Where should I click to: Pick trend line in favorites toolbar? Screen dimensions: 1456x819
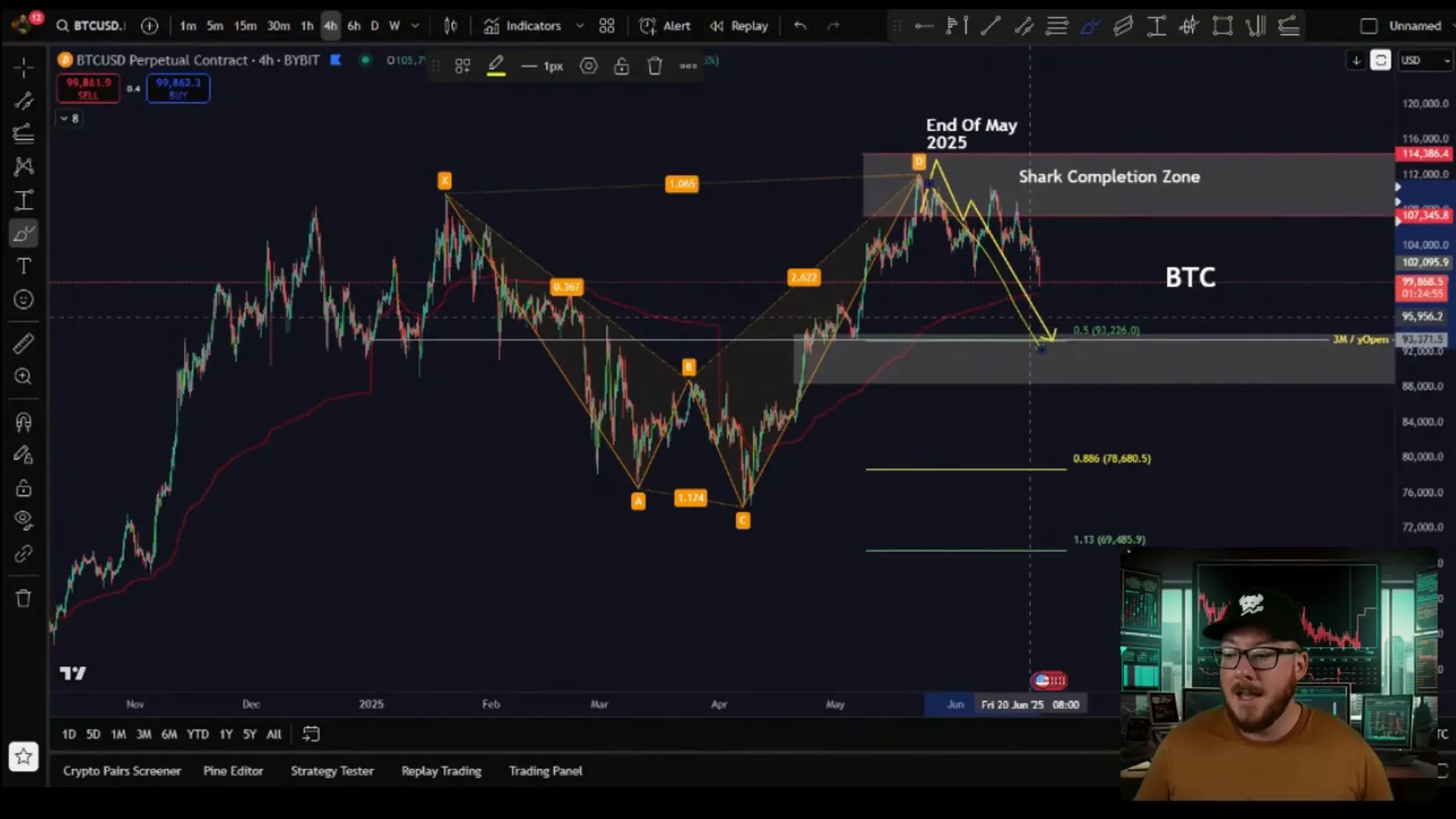[x=990, y=26]
